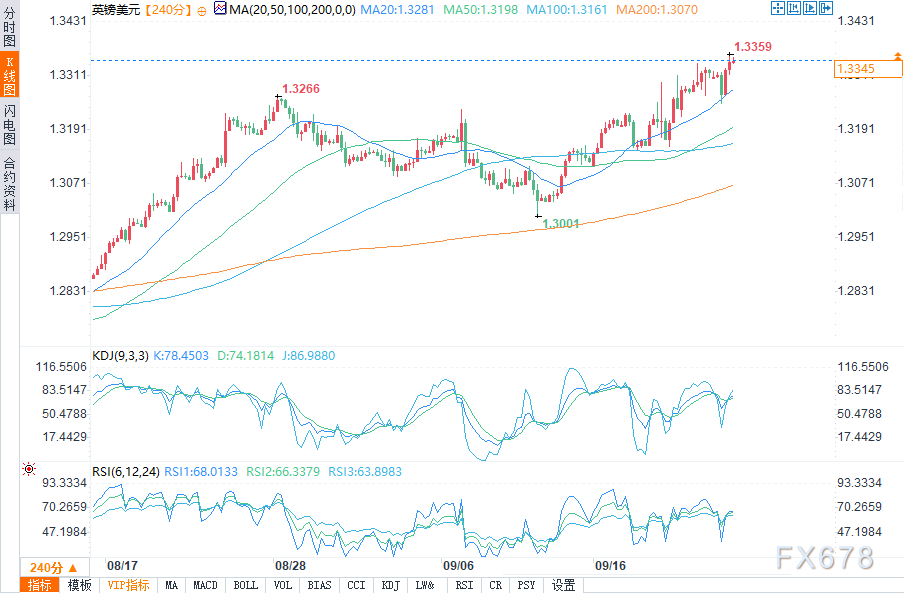
Task: Select the K线图 side tab
Action: [9, 76]
